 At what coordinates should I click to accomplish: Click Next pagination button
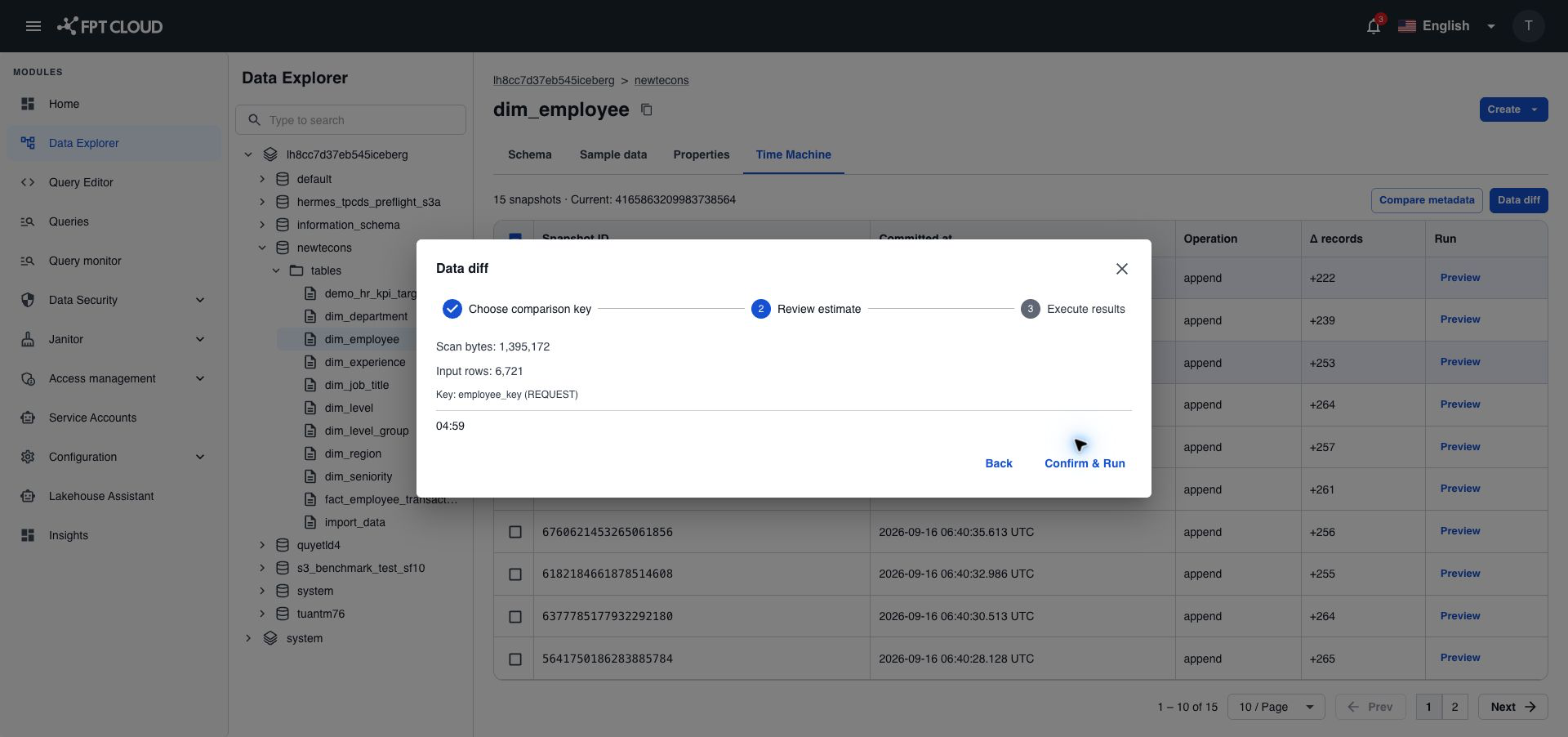[x=1512, y=707]
